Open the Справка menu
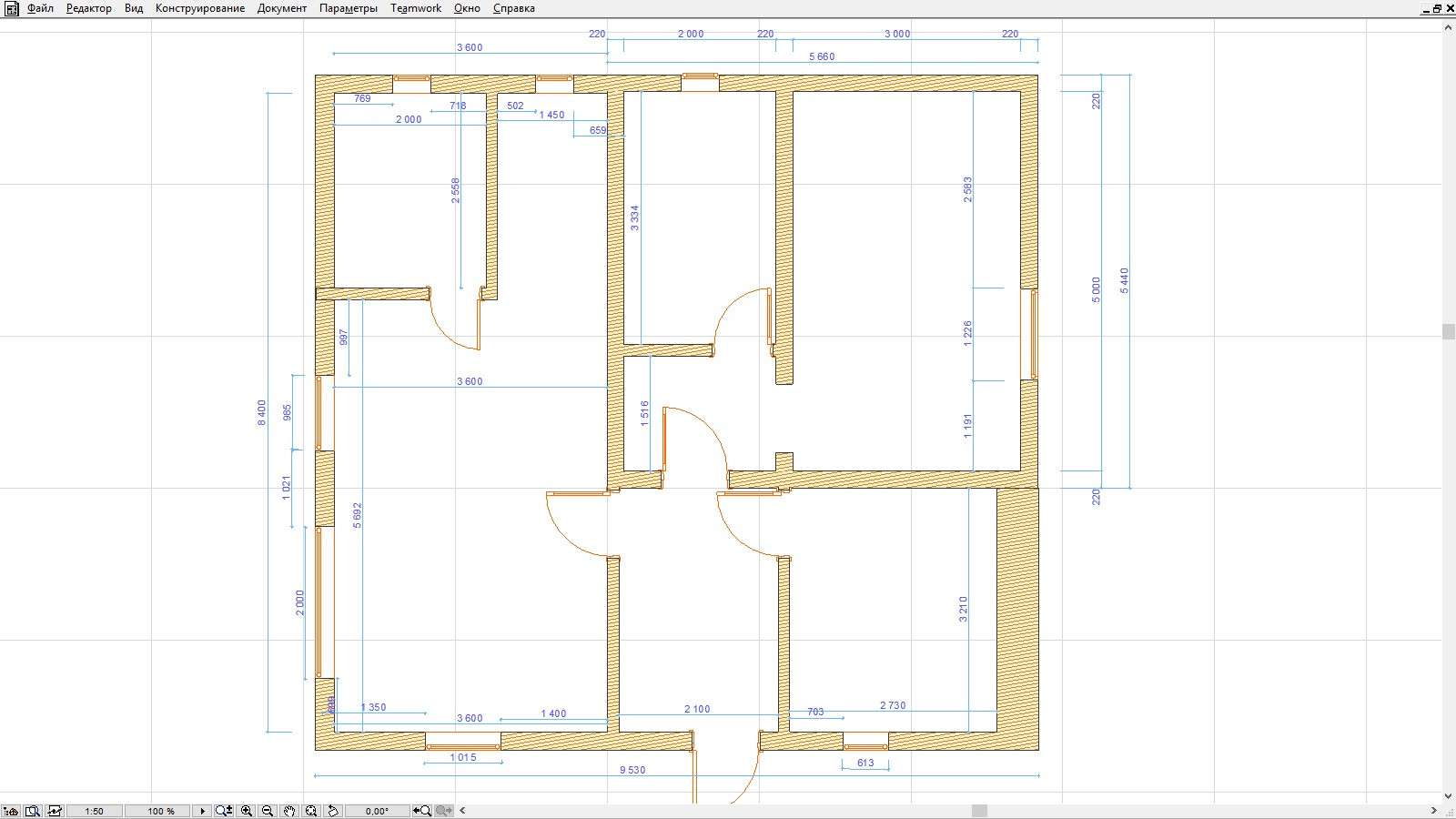The image size is (1456, 819). point(514,8)
